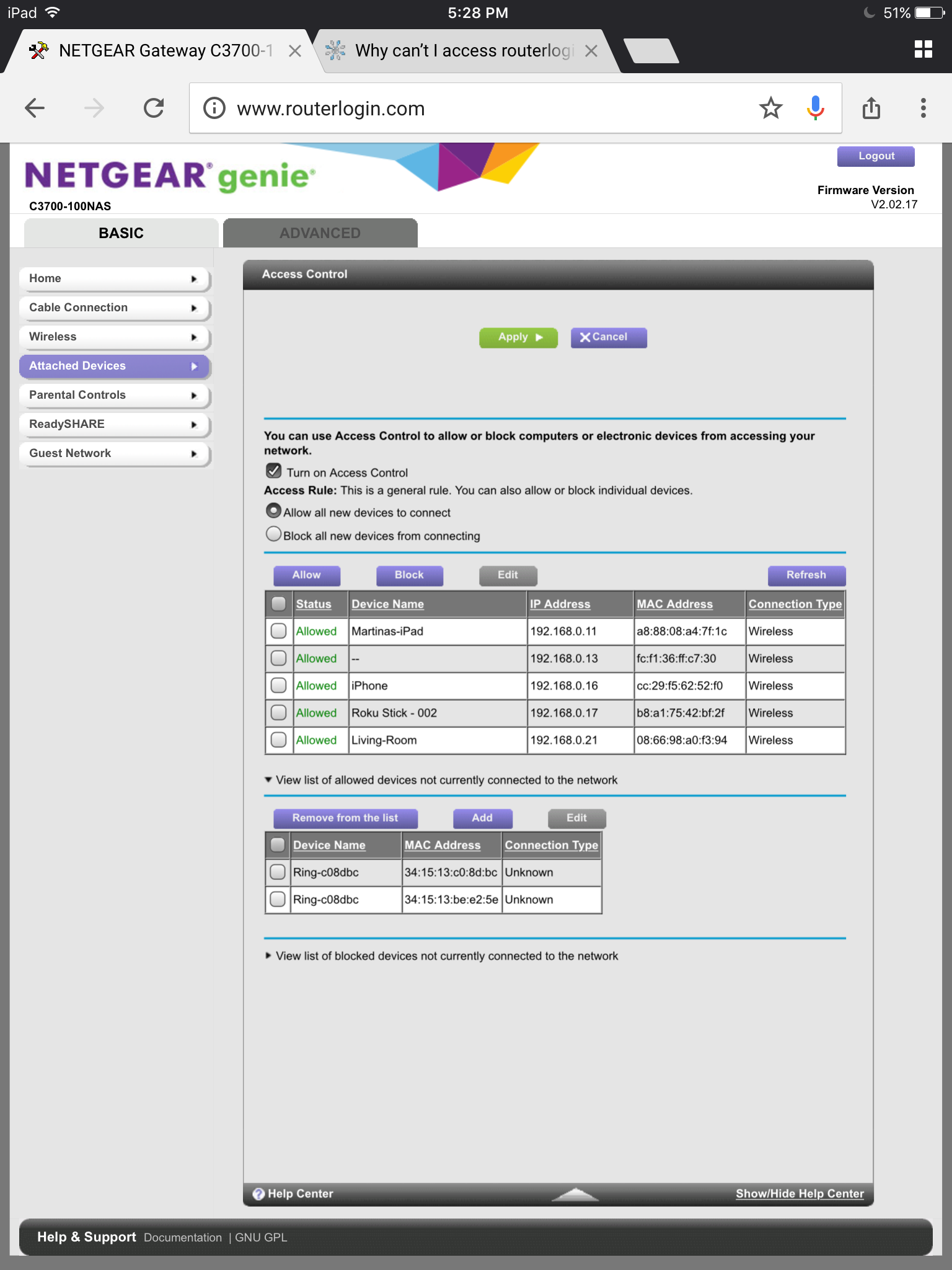Open the Wireless menu item

click(115, 337)
